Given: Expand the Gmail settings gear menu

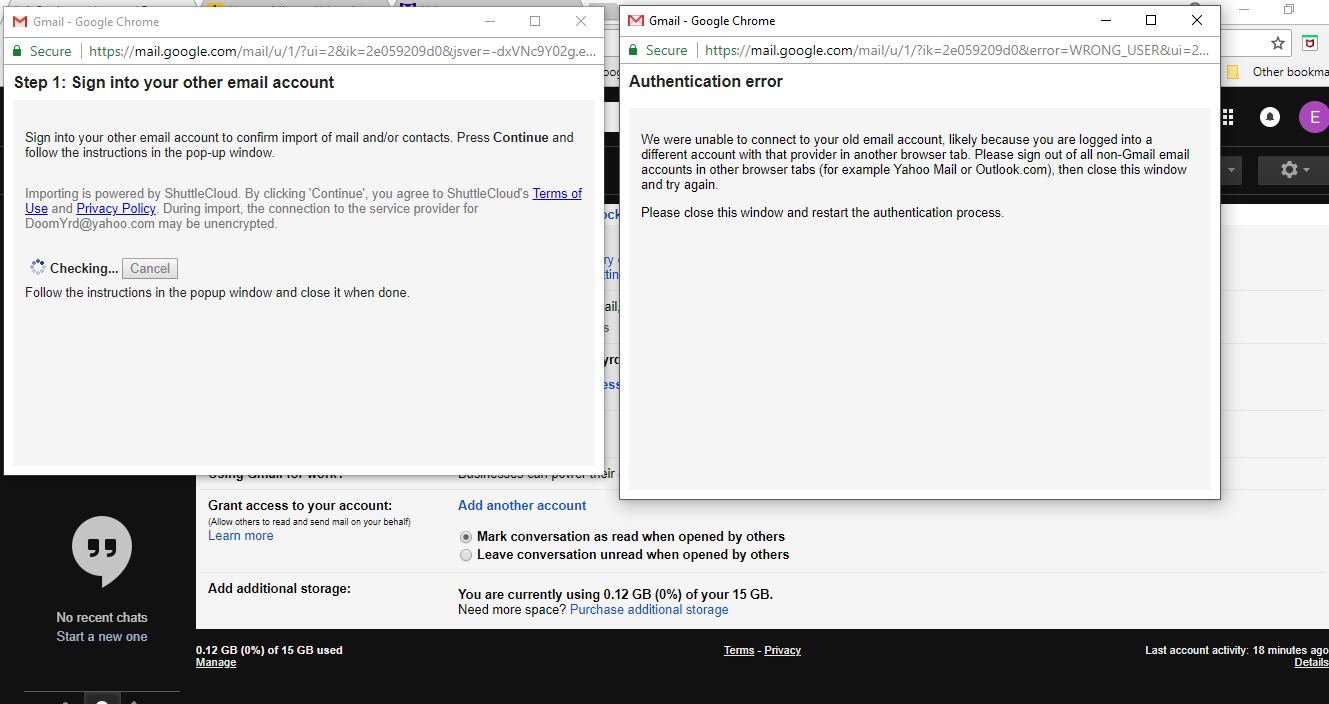Looking at the screenshot, I should (x=1294, y=170).
